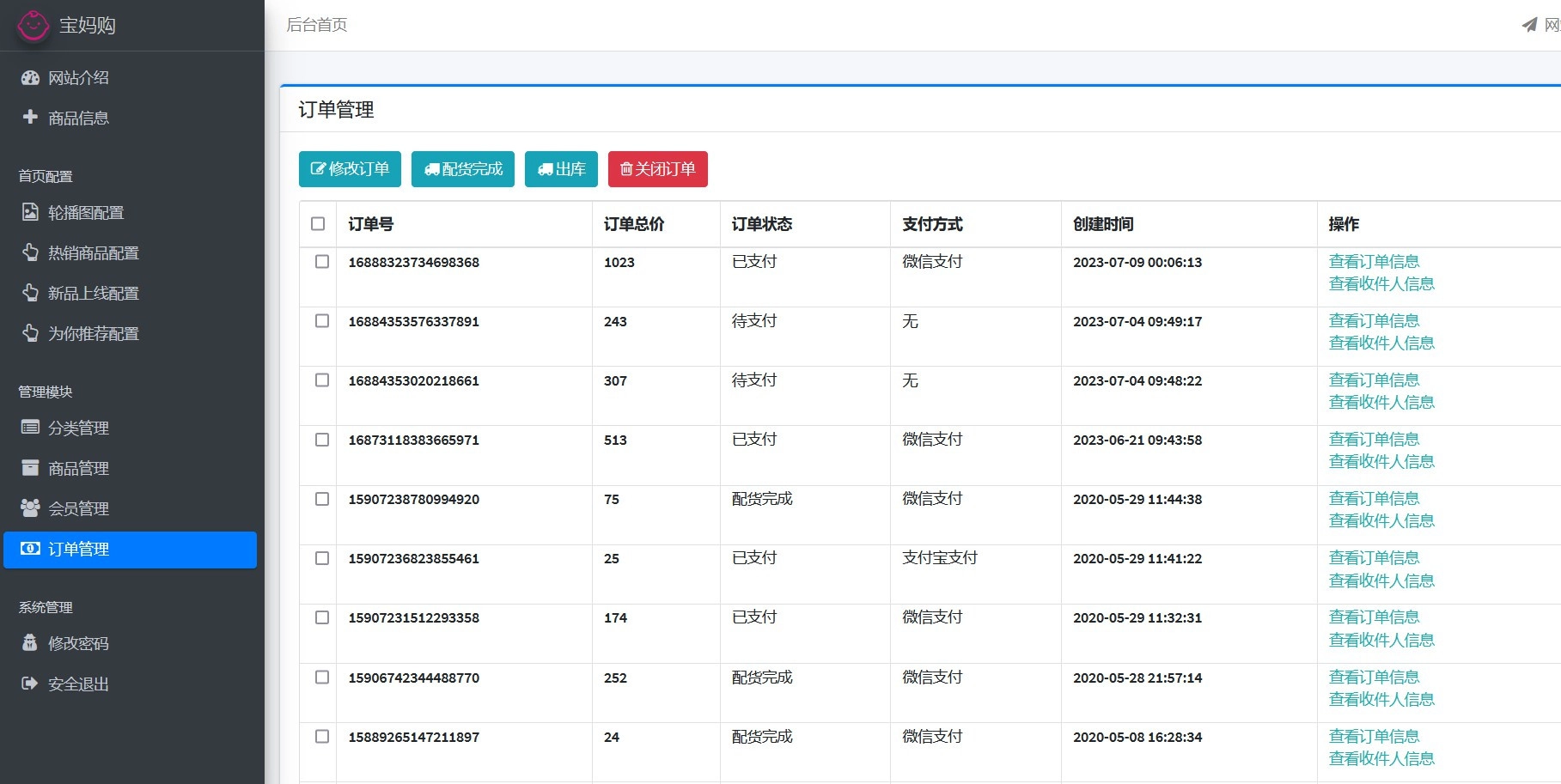Click the 网站介绍 dashboard icon
The image size is (1561, 784).
click(x=30, y=78)
